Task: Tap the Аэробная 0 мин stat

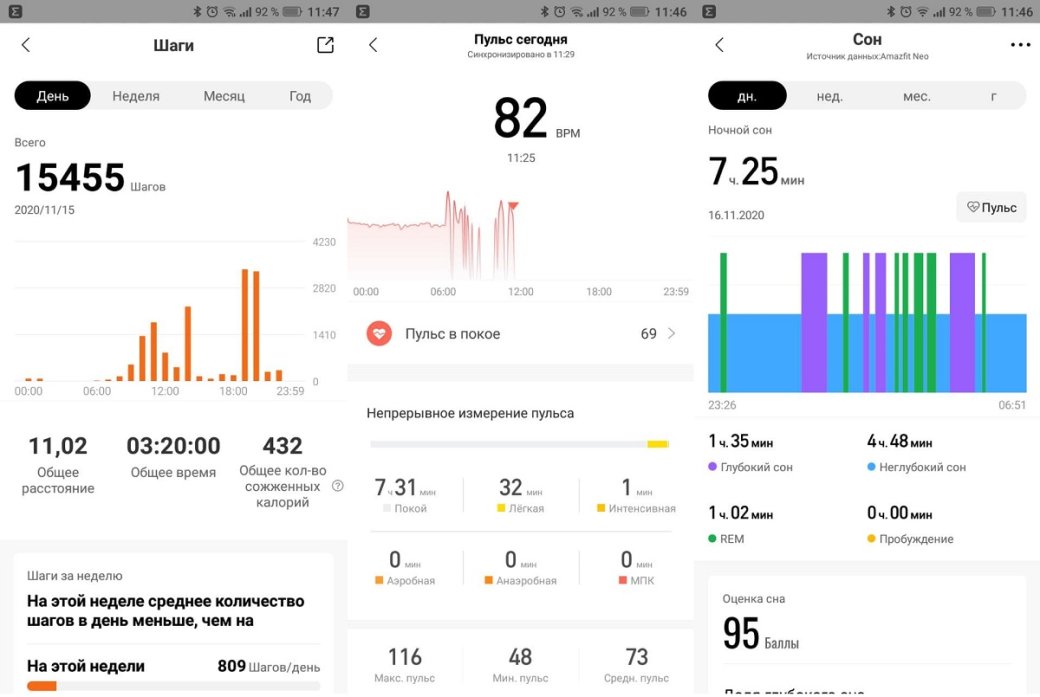Action: tap(405, 568)
